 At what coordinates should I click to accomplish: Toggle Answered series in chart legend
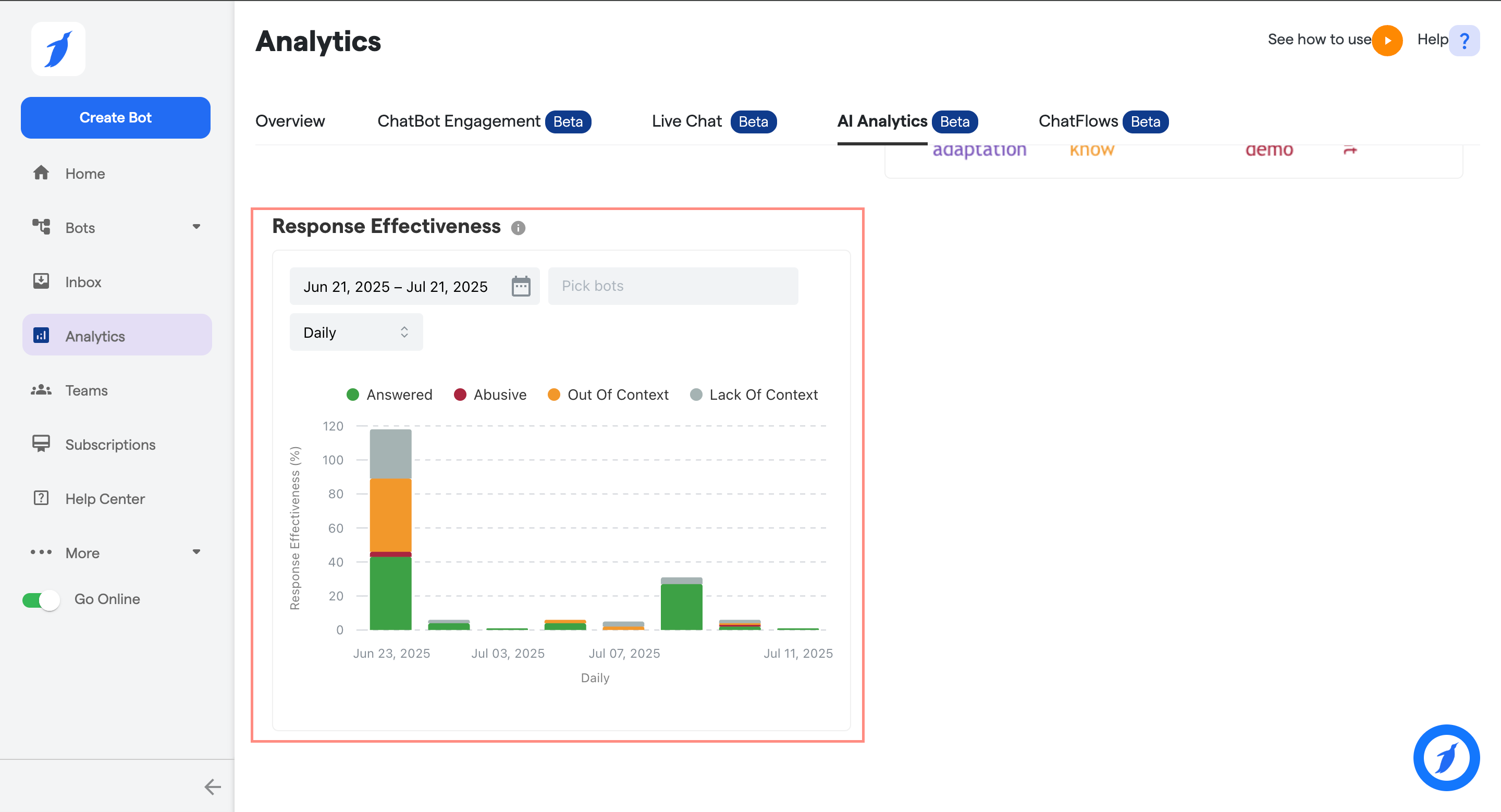(389, 395)
